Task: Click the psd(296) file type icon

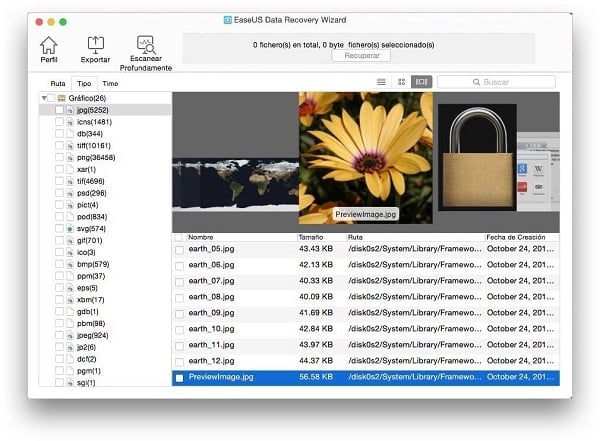Action: (70, 193)
